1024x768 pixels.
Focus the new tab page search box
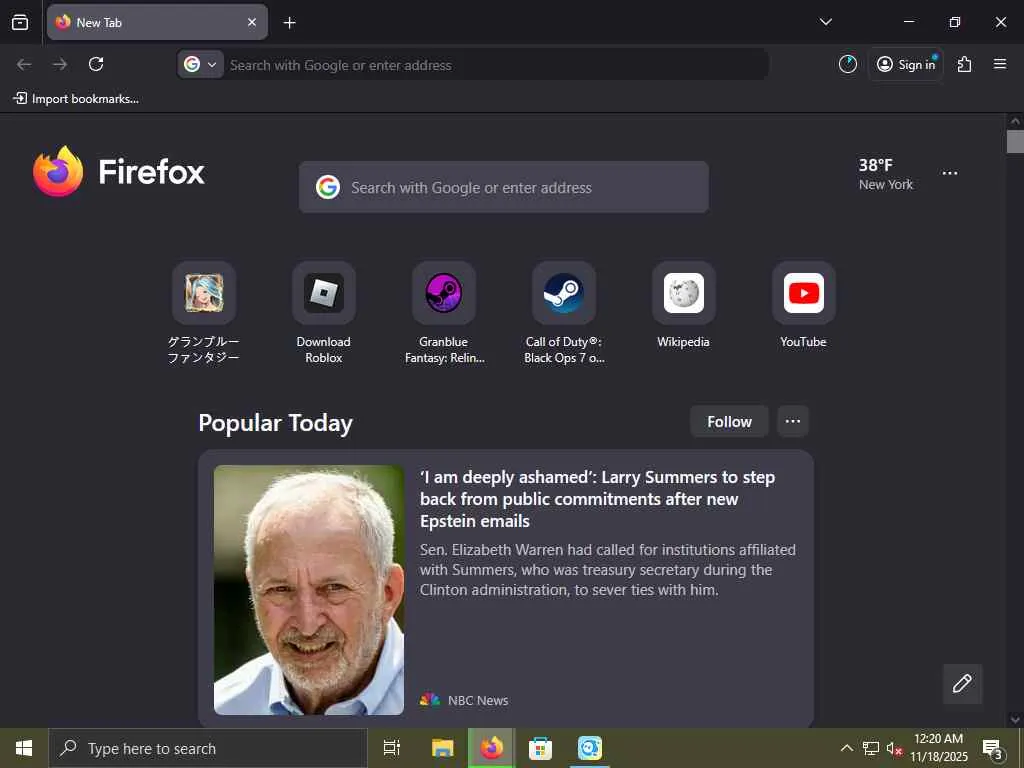pos(504,187)
